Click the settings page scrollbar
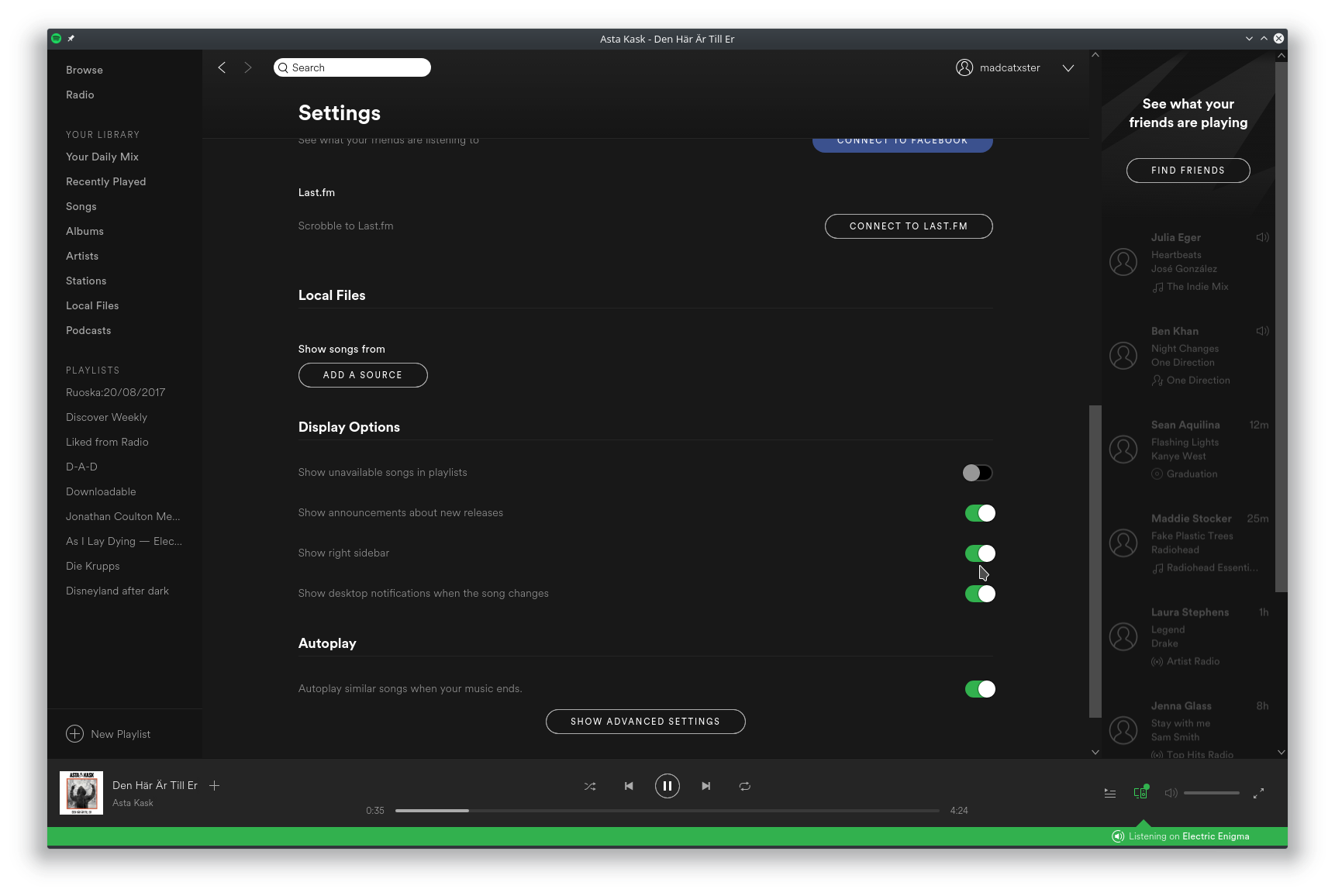1335x896 pixels. pos(1095,561)
